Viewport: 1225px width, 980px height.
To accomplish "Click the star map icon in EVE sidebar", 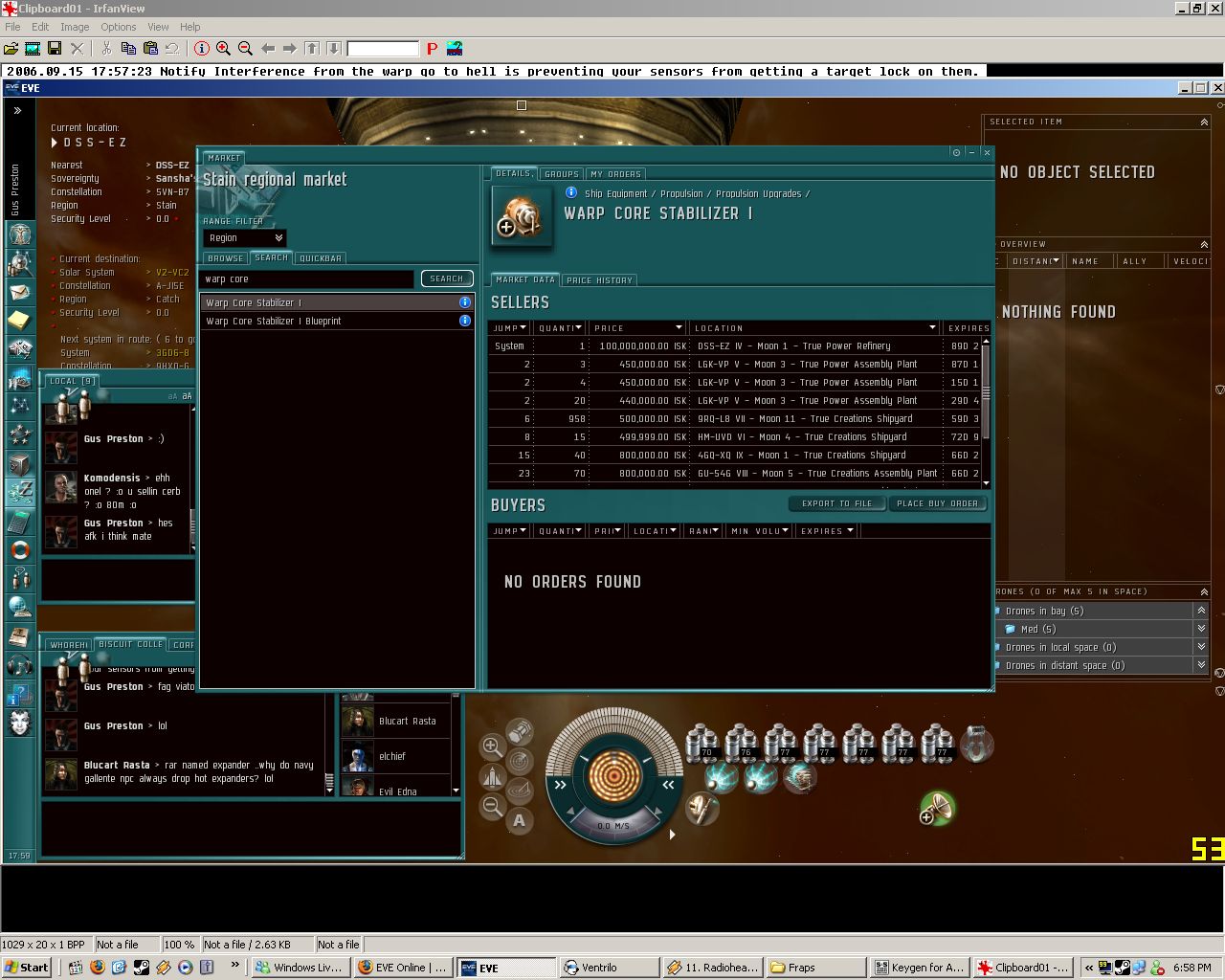I will coord(20,407).
